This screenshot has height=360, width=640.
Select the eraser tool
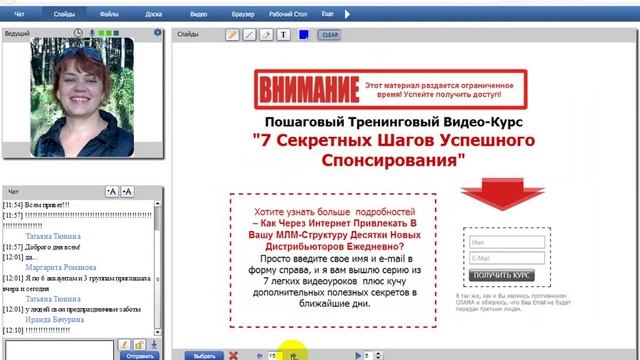tap(266, 35)
